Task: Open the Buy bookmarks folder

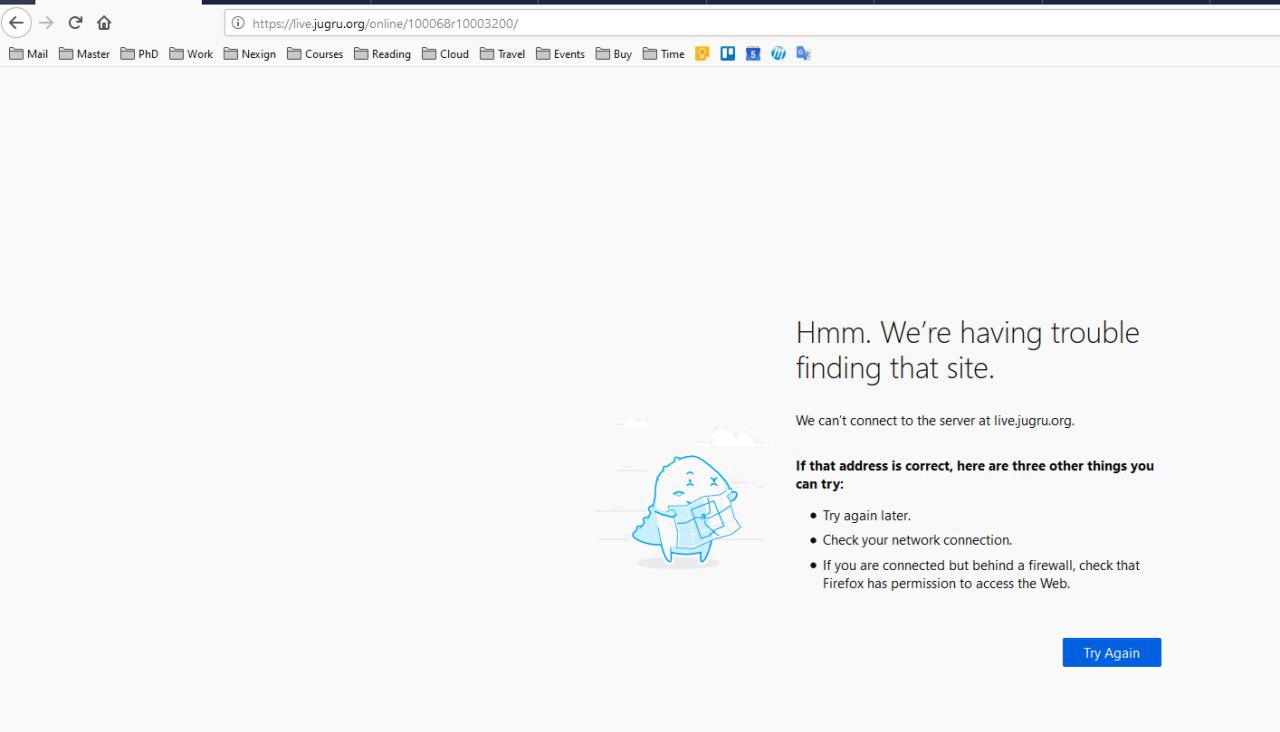Action: [x=614, y=54]
